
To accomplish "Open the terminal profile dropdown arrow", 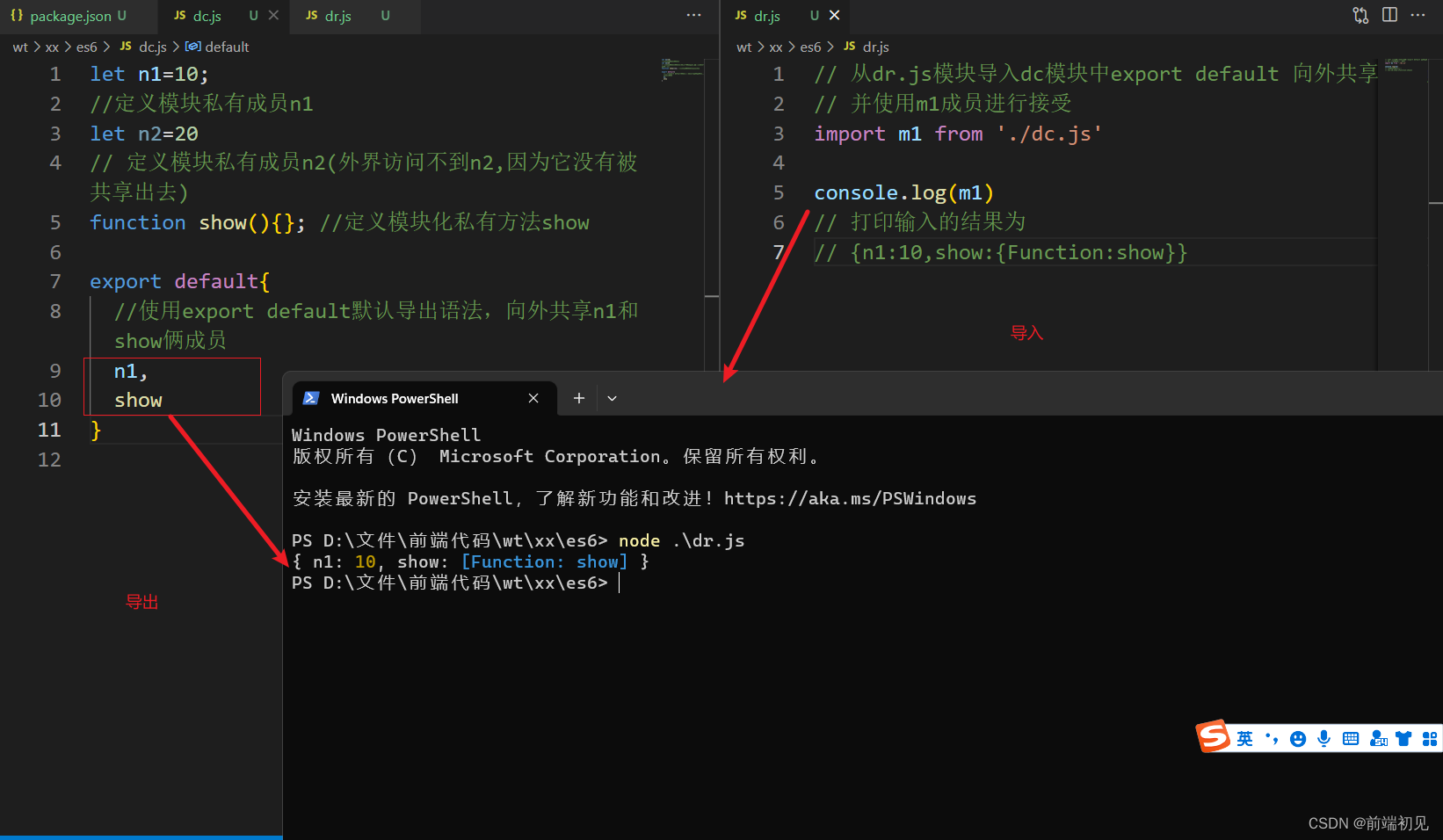I will coord(613,398).
